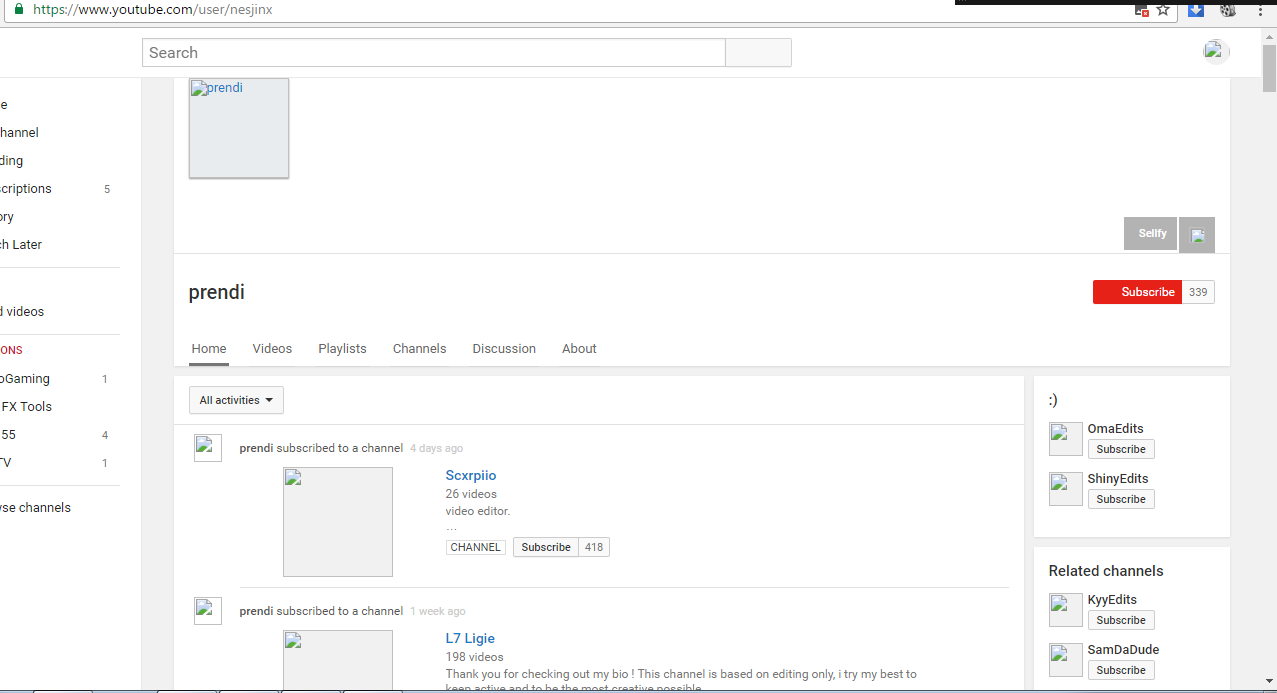The height and width of the screenshot is (693, 1277).
Task: Open the prendi channel avatar image
Action: pyautogui.click(x=239, y=128)
